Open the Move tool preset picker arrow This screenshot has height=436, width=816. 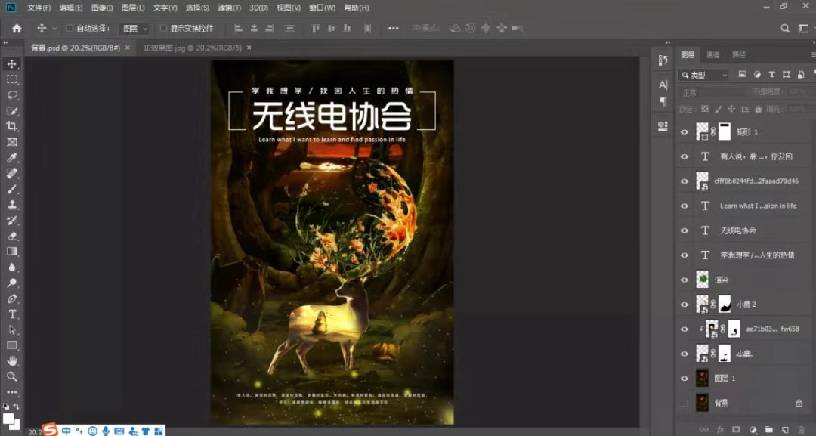tap(54, 29)
